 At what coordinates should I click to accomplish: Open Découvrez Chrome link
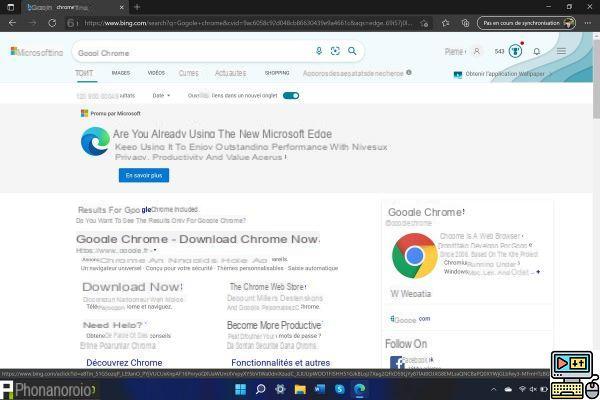coord(124,362)
